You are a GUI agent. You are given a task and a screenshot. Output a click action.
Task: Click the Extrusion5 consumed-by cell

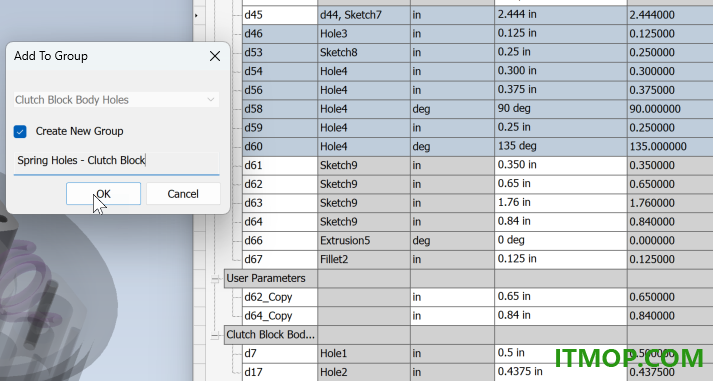coord(364,241)
